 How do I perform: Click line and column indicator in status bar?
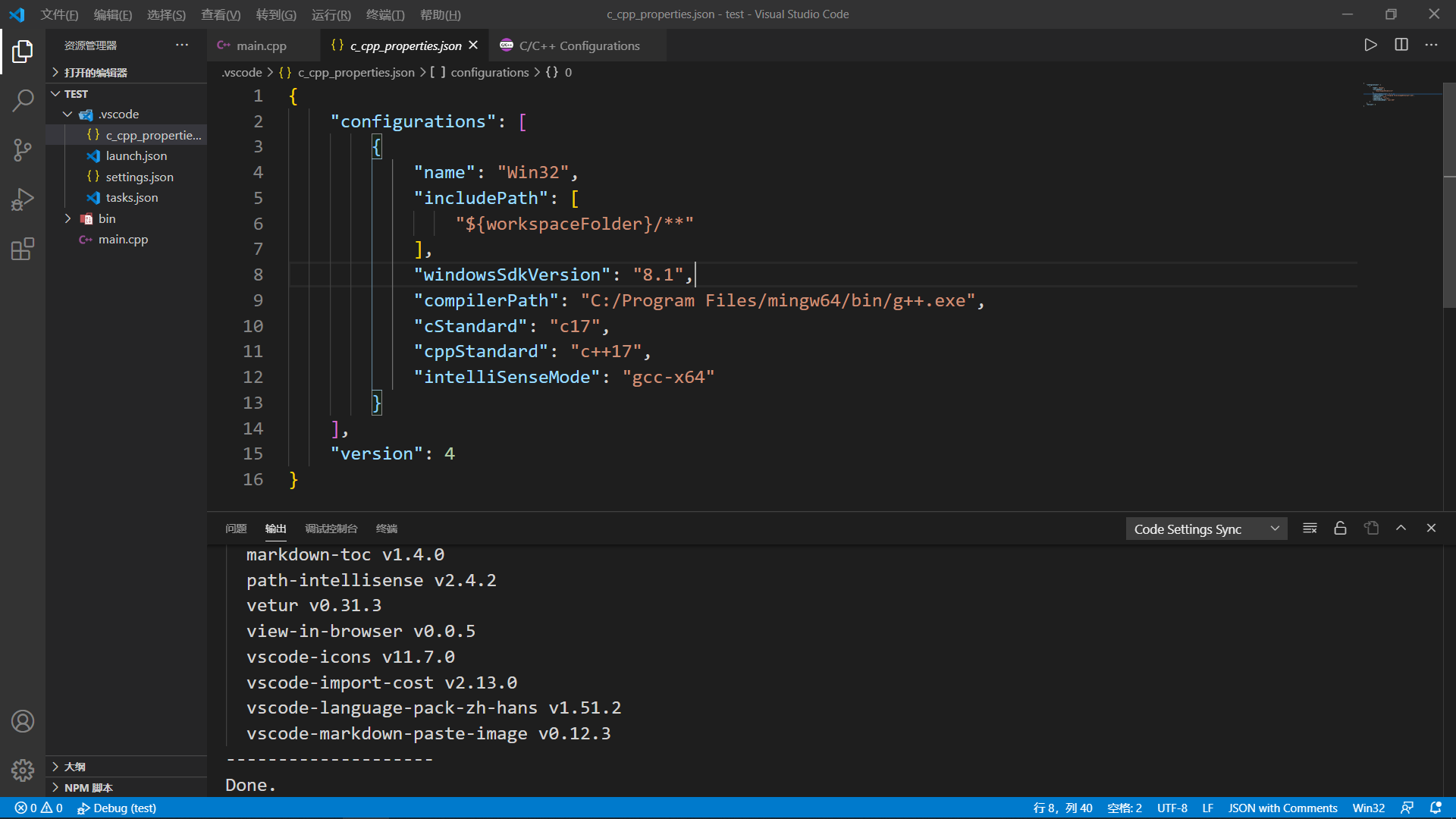click(x=1062, y=808)
